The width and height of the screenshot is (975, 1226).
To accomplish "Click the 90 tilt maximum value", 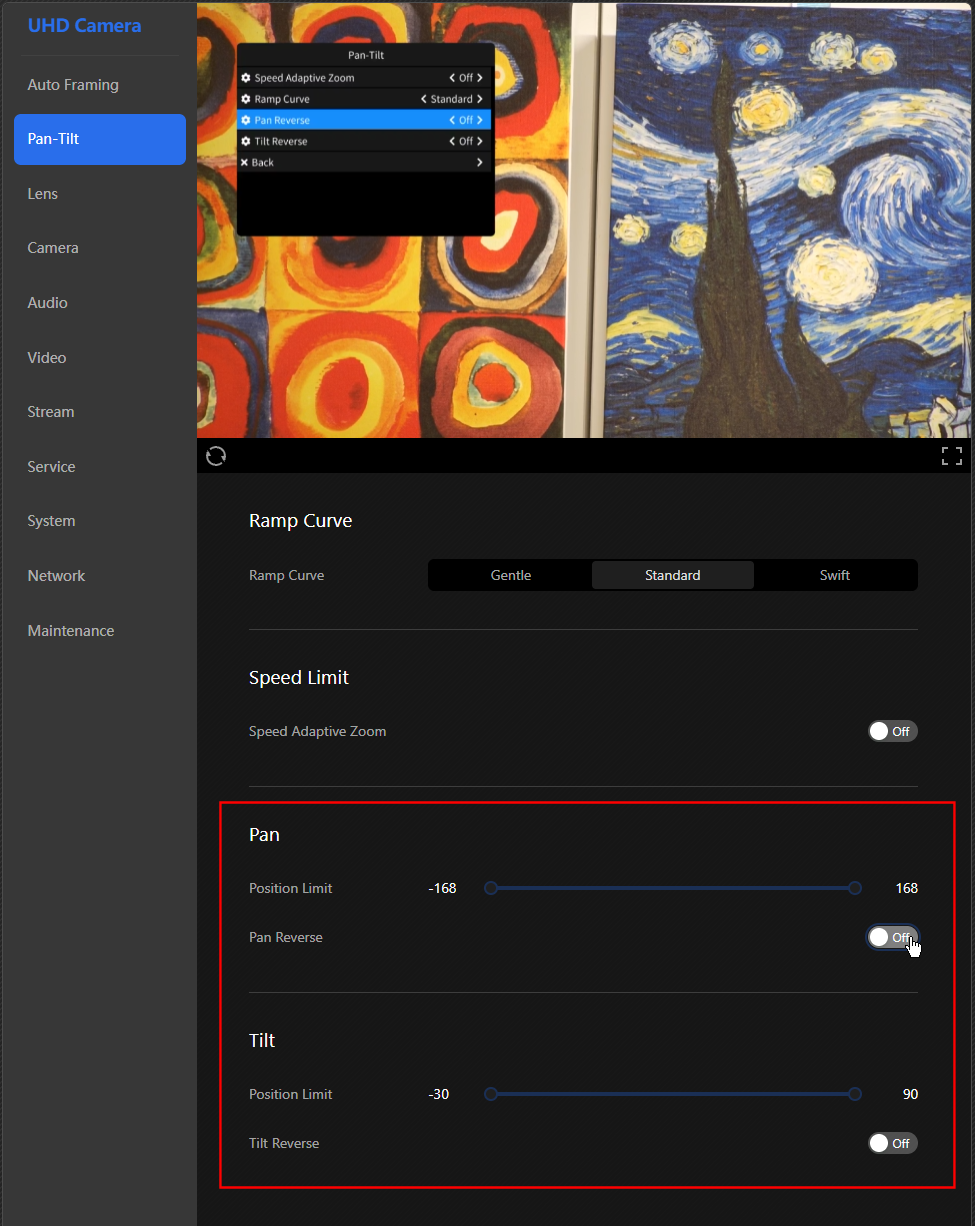I will point(910,1094).
